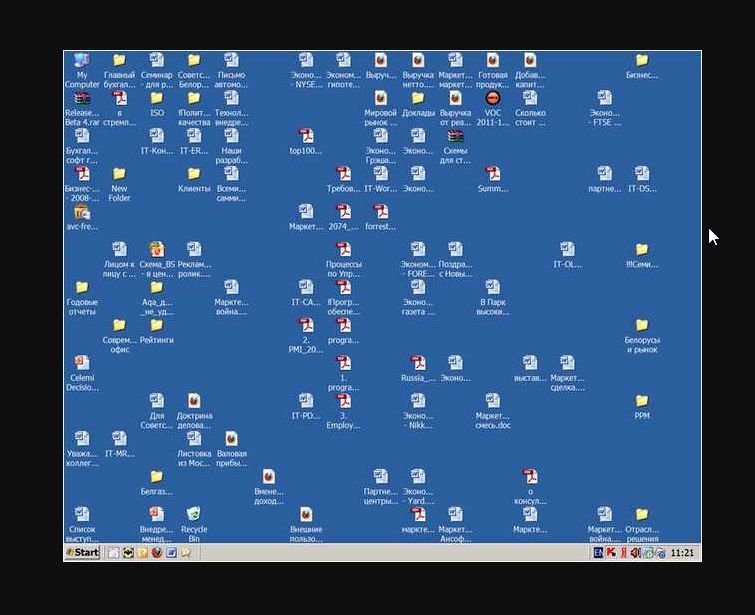
Task: Click the 11:21 system clock
Action: click(682, 553)
